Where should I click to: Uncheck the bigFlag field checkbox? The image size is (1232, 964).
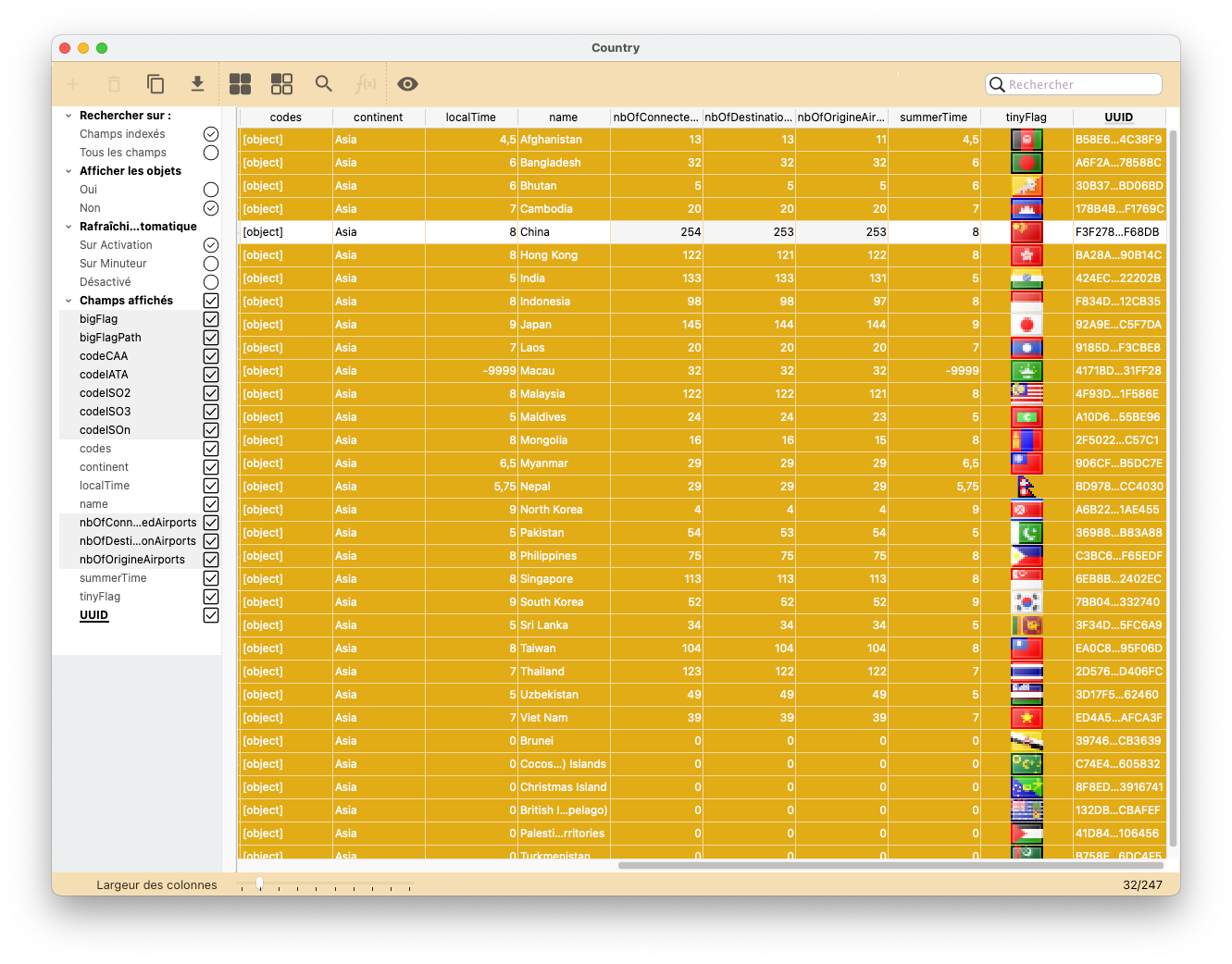point(211,319)
